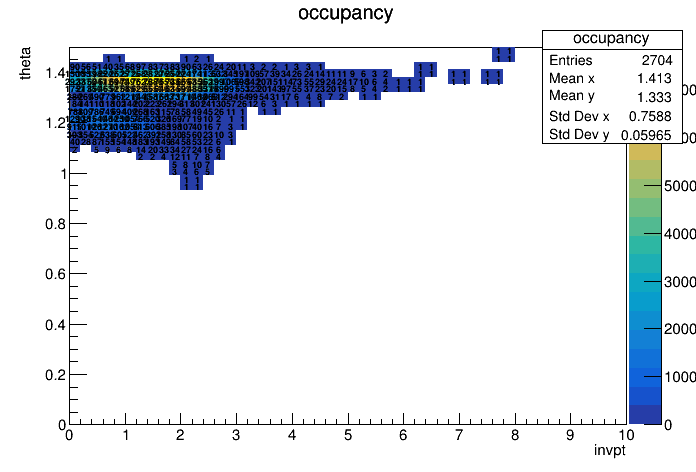Select the Mean y value "1.333"
Image resolution: width=696 pixels, height=472 pixels.
pos(654,97)
